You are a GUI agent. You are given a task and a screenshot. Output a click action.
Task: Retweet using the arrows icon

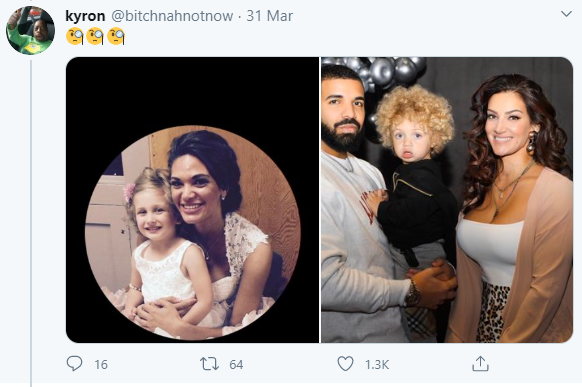pyautogui.click(x=209, y=364)
